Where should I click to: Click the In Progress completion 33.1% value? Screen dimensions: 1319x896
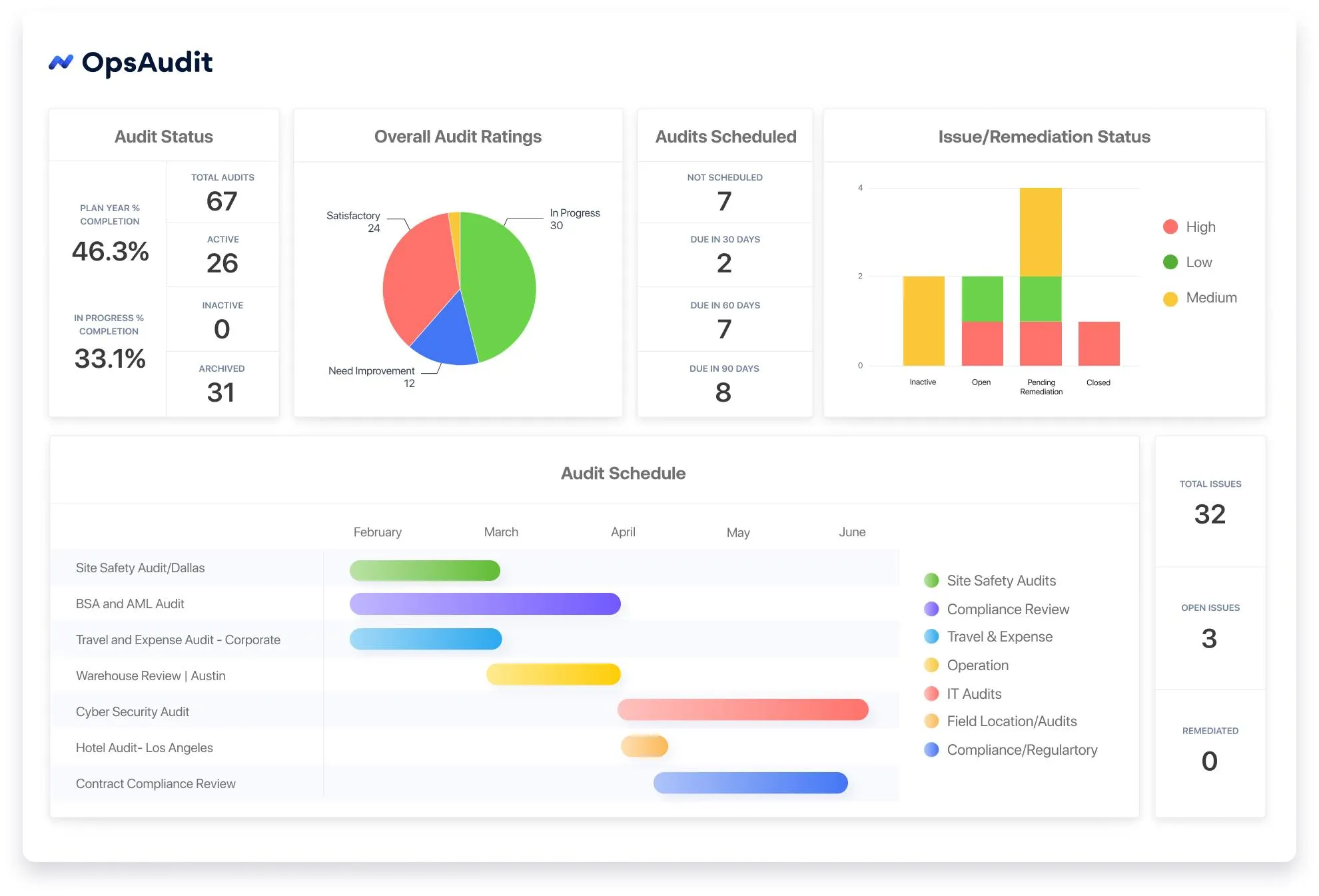110,358
